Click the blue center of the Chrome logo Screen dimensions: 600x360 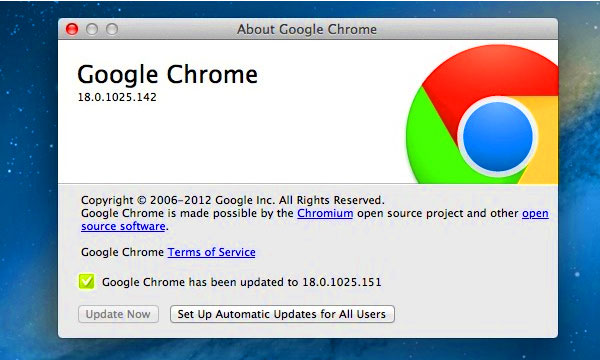(x=497, y=137)
